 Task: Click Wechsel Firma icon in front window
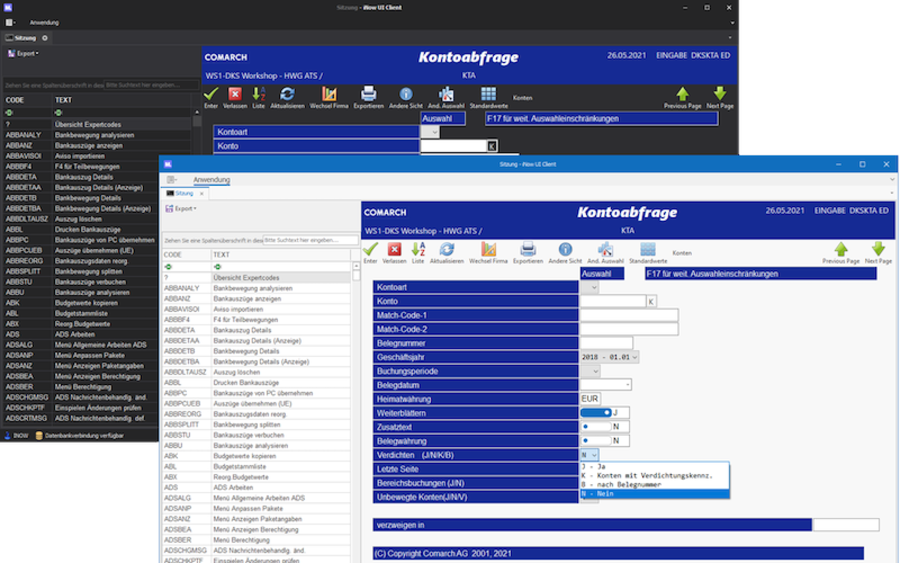click(488, 249)
